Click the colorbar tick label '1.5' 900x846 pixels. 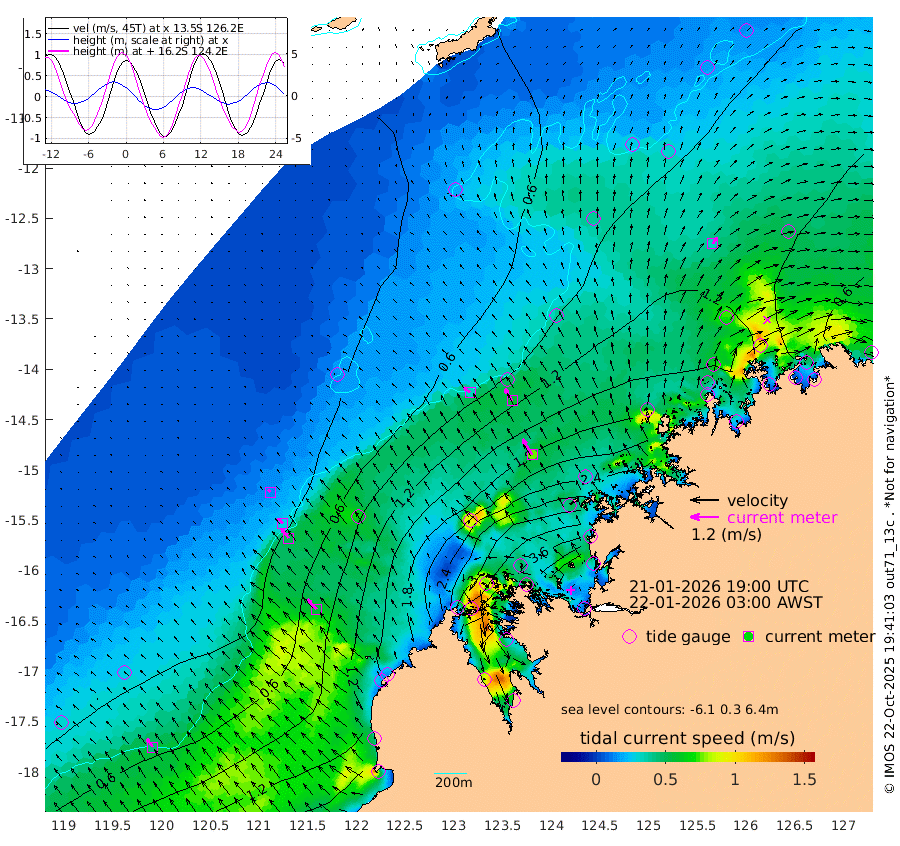[804, 779]
